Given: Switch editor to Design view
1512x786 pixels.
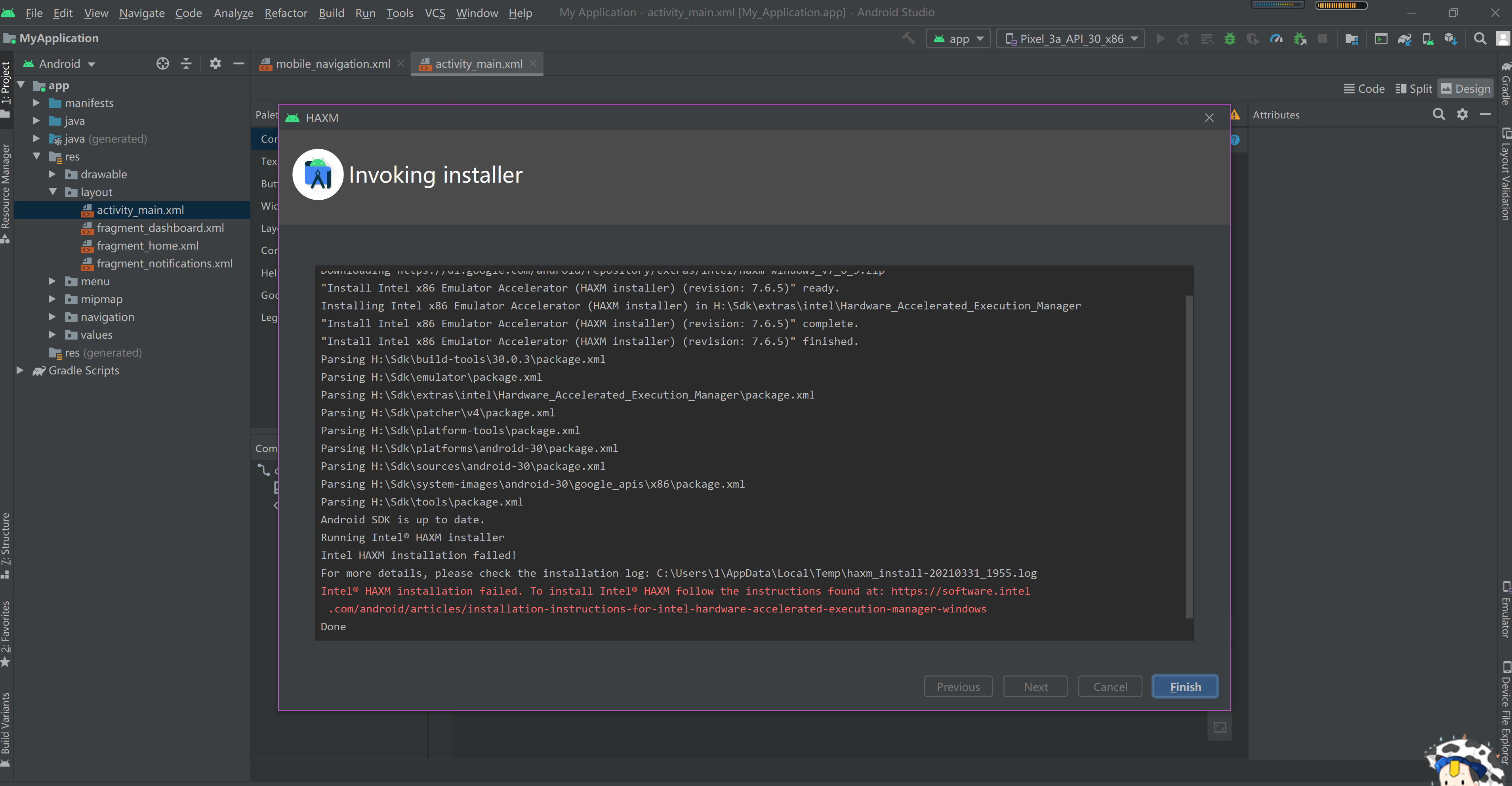Looking at the screenshot, I should [x=1466, y=89].
